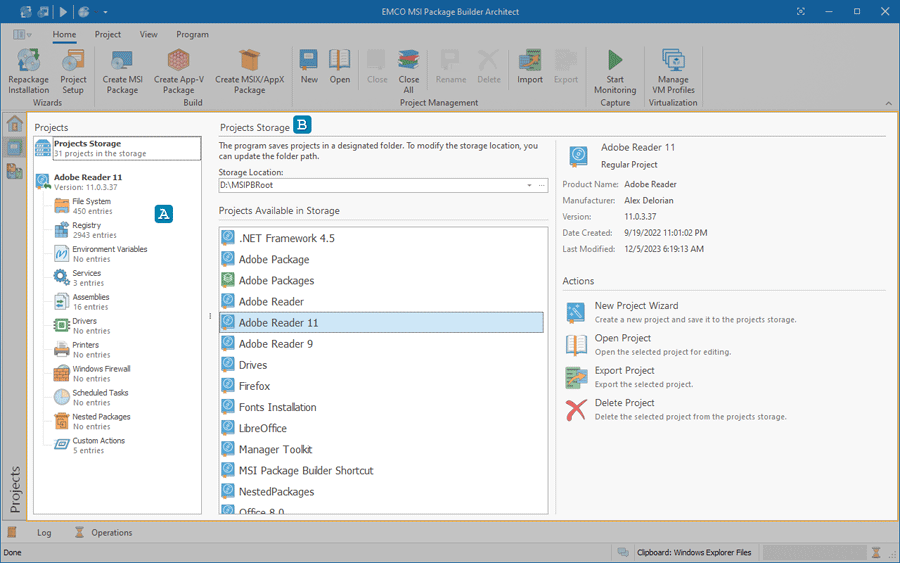The width and height of the screenshot is (900, 563).
Task: Select the Fonts Installation project
Action: (381, 407)
